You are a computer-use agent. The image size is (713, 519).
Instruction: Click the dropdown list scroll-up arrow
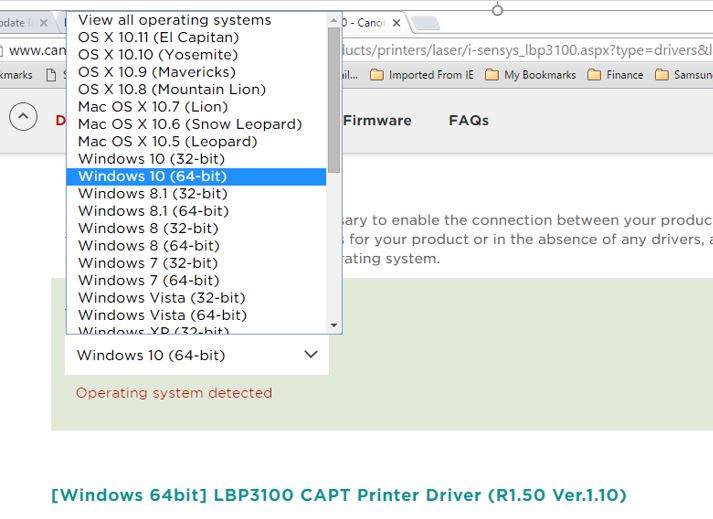334,19
